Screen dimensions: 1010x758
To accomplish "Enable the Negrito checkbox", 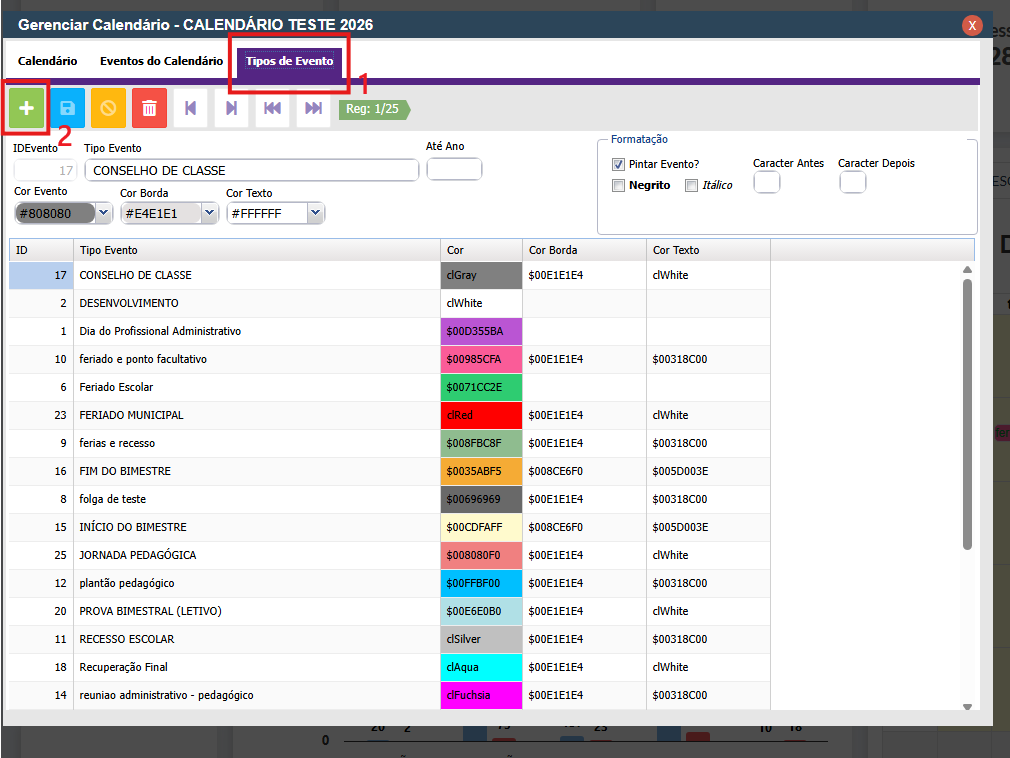I will [618, 185].
